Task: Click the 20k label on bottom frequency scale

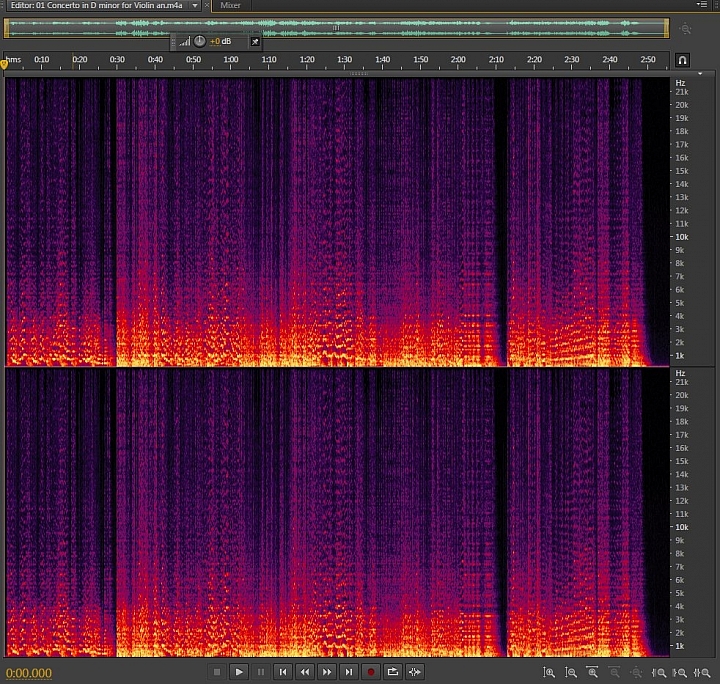Action: [681, 395]
